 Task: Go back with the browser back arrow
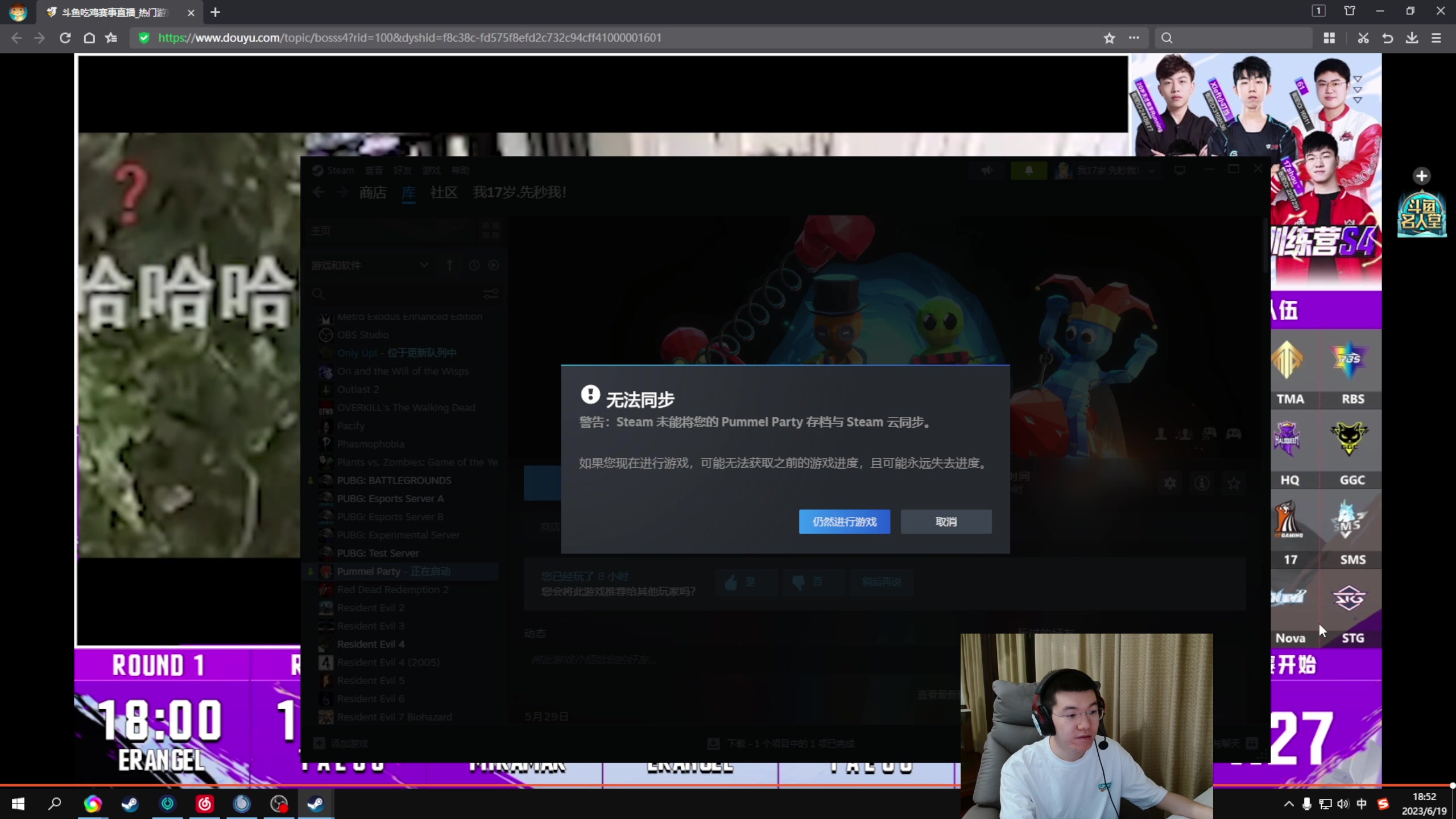(x=16, y=38)
